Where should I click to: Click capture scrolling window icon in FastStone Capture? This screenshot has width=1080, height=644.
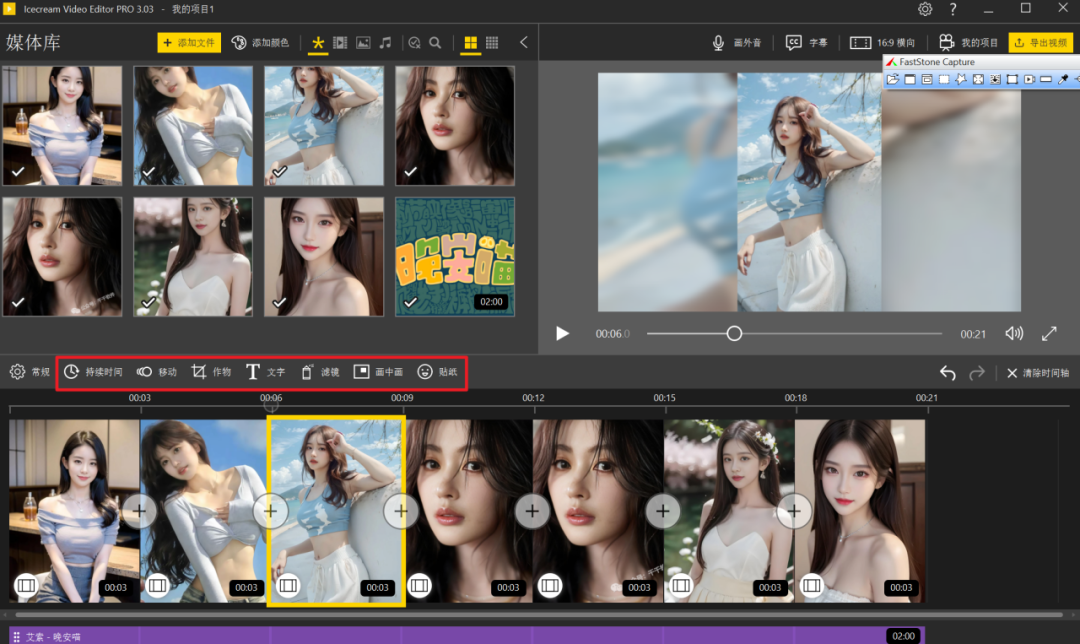click(995, 80)
